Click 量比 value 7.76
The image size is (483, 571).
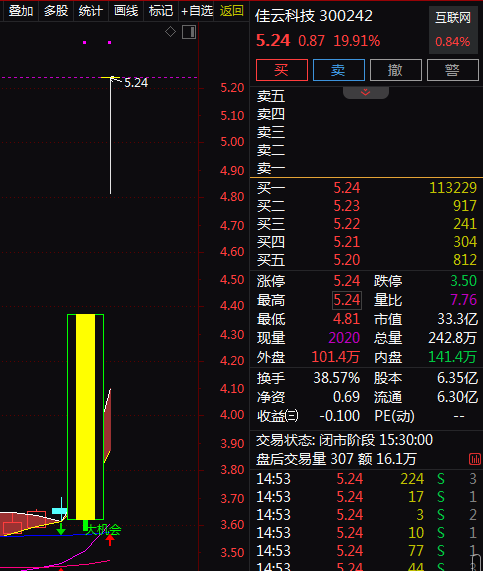pyautogui.click(x=463, y=300)
